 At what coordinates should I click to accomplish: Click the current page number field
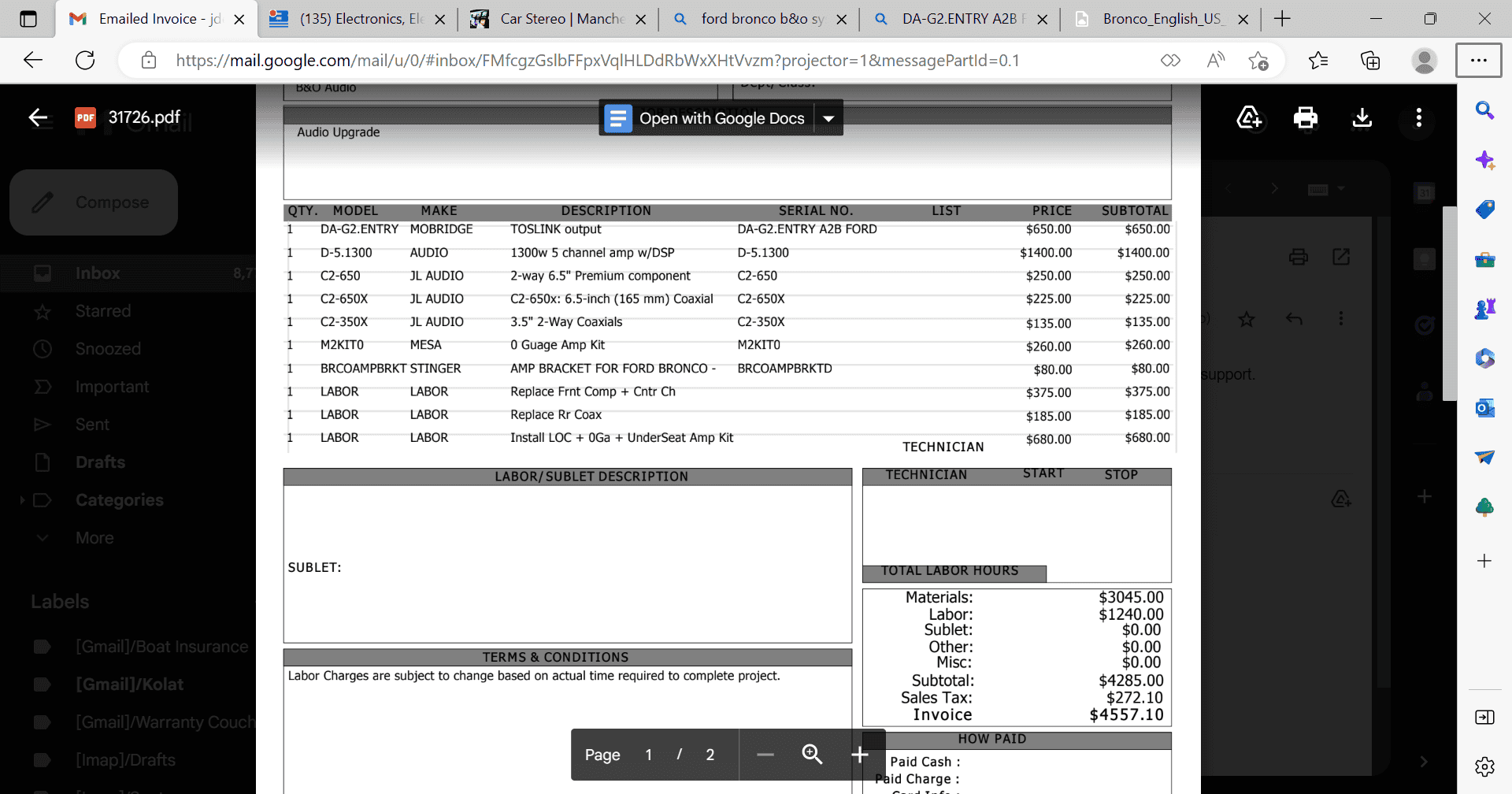click(x=649, y=755)
